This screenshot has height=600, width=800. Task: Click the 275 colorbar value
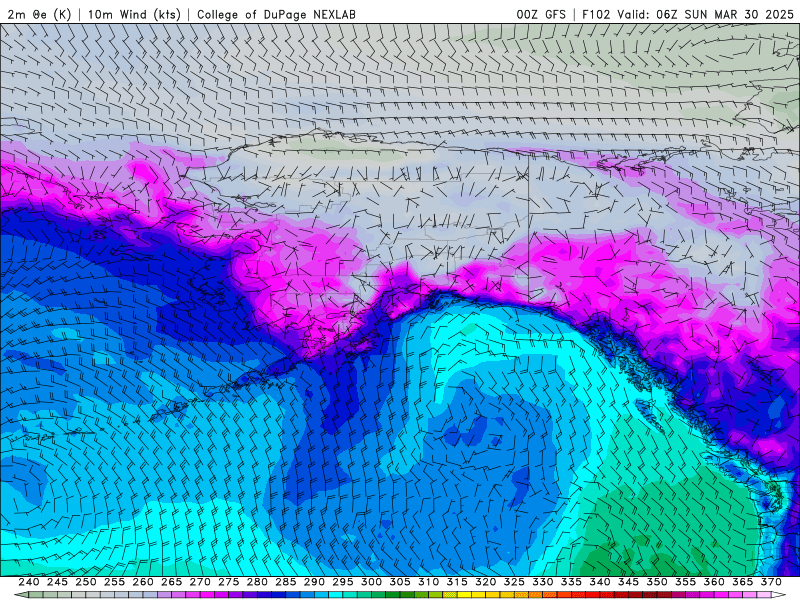point(229,582)
